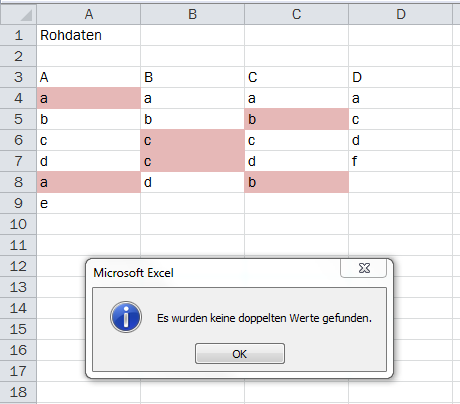Viewport: 460px width, 404px height.
Task: Select cell D7 containing f
Action: coord(401,161)
